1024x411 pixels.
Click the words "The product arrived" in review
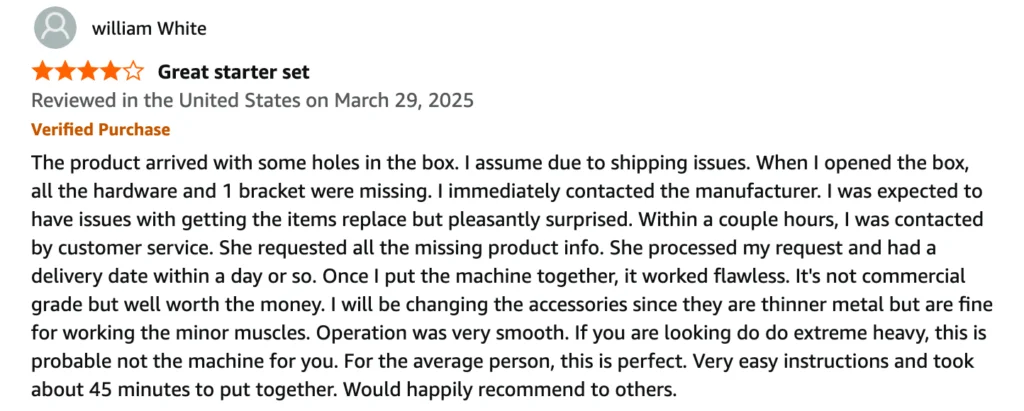pos(112,163)
